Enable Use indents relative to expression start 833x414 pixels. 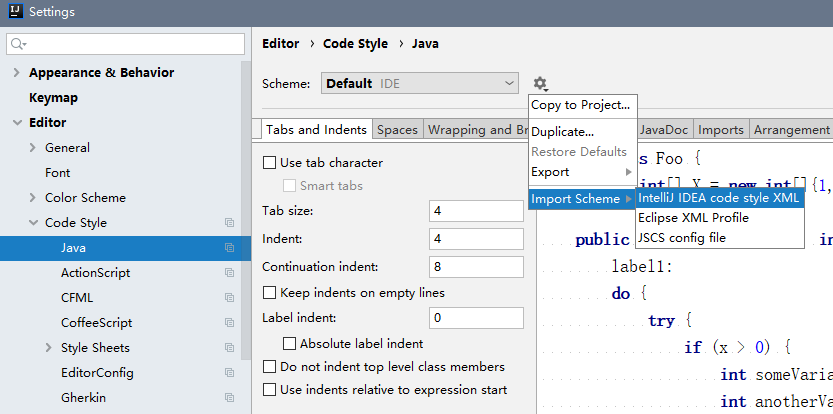270,390
